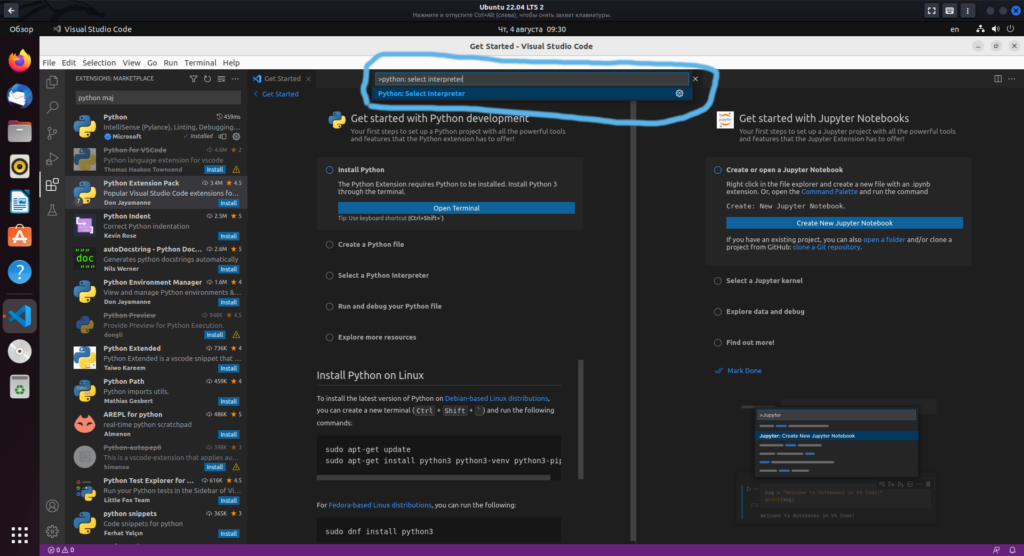The width and height of the screenshot is (1024, 556).
Task: Click the code block horizontal scrollbar
Action: [434, 478]
